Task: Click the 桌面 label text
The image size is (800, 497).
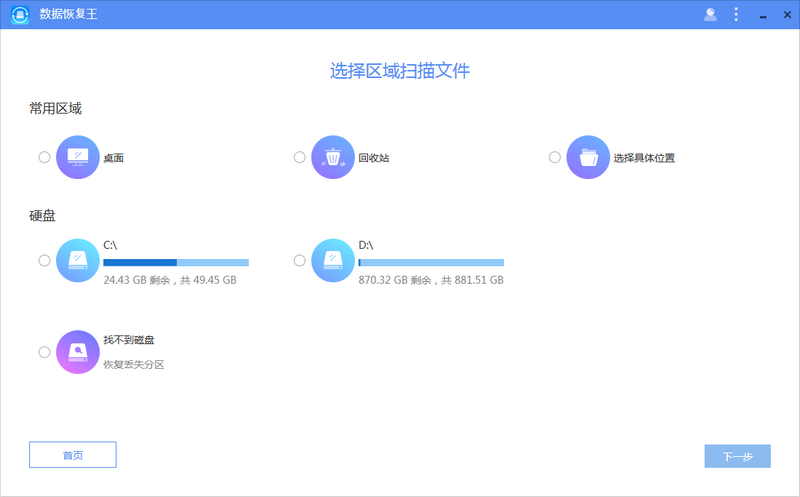Action: coord(113,158)
